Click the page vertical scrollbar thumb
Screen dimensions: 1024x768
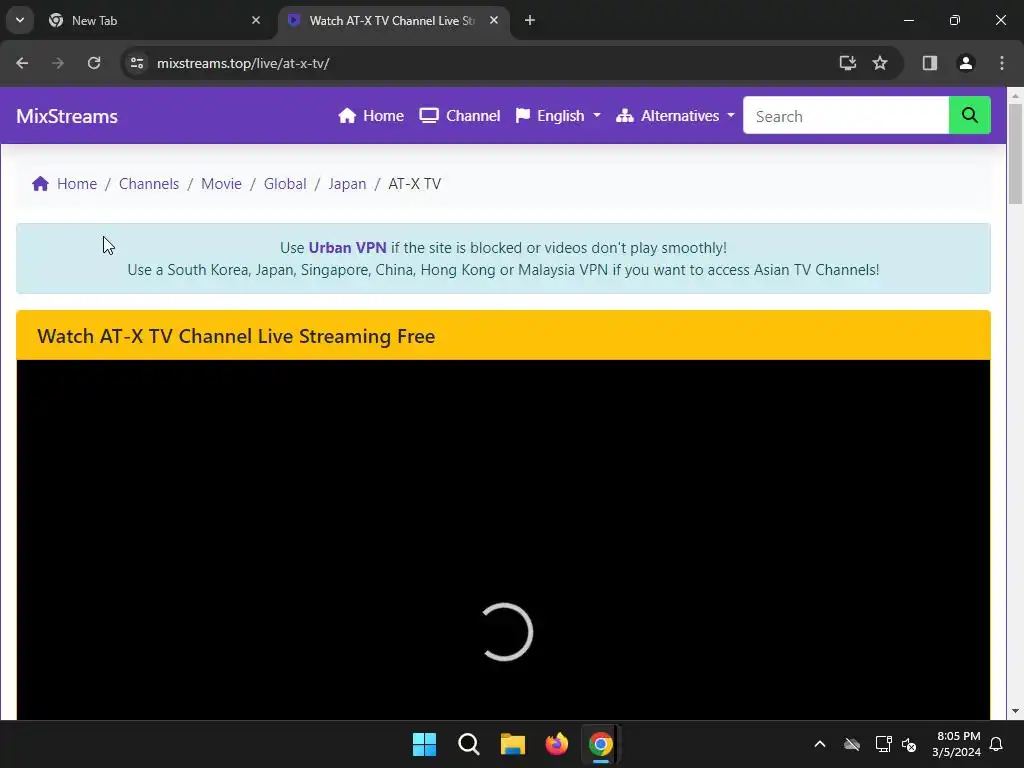[1015, 153]
